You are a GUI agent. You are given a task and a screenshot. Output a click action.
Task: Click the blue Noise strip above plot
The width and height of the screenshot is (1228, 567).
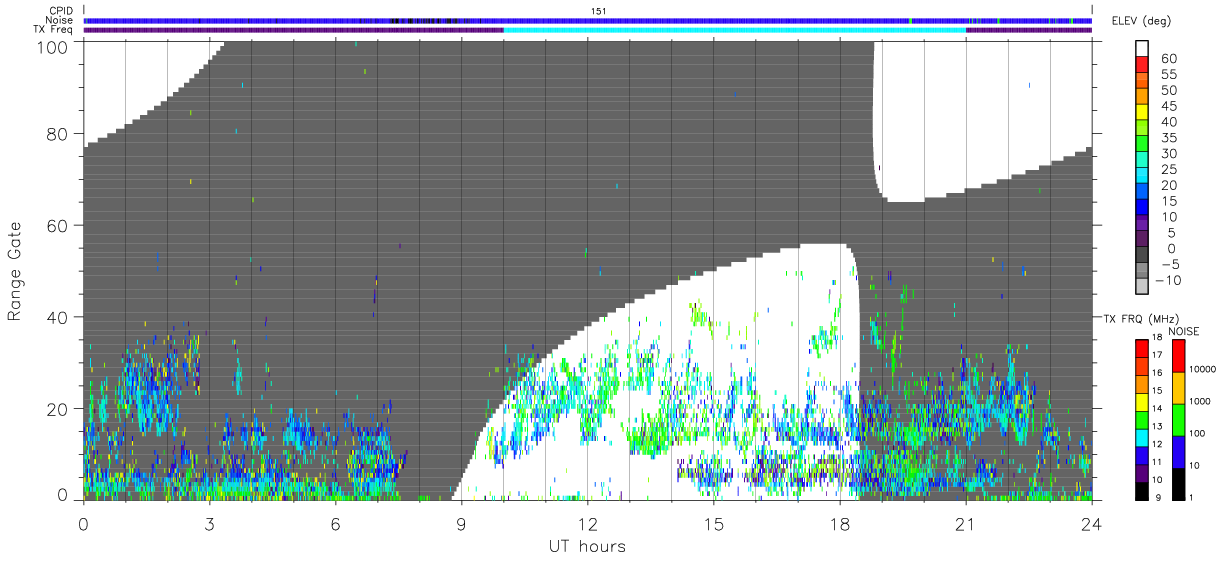pyautogui.click(x=588, y=20)
